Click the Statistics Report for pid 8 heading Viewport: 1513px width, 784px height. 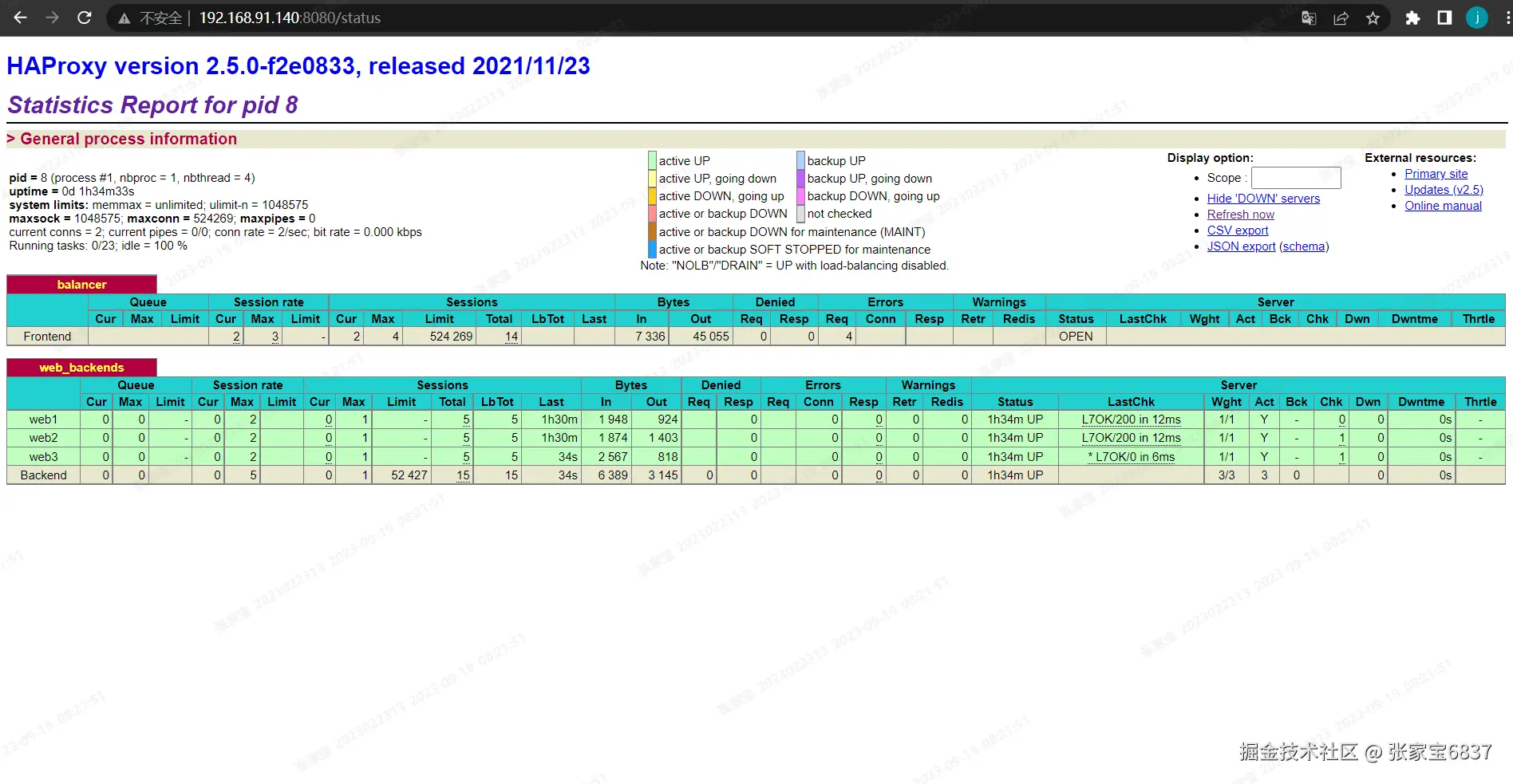click(152, 105)
